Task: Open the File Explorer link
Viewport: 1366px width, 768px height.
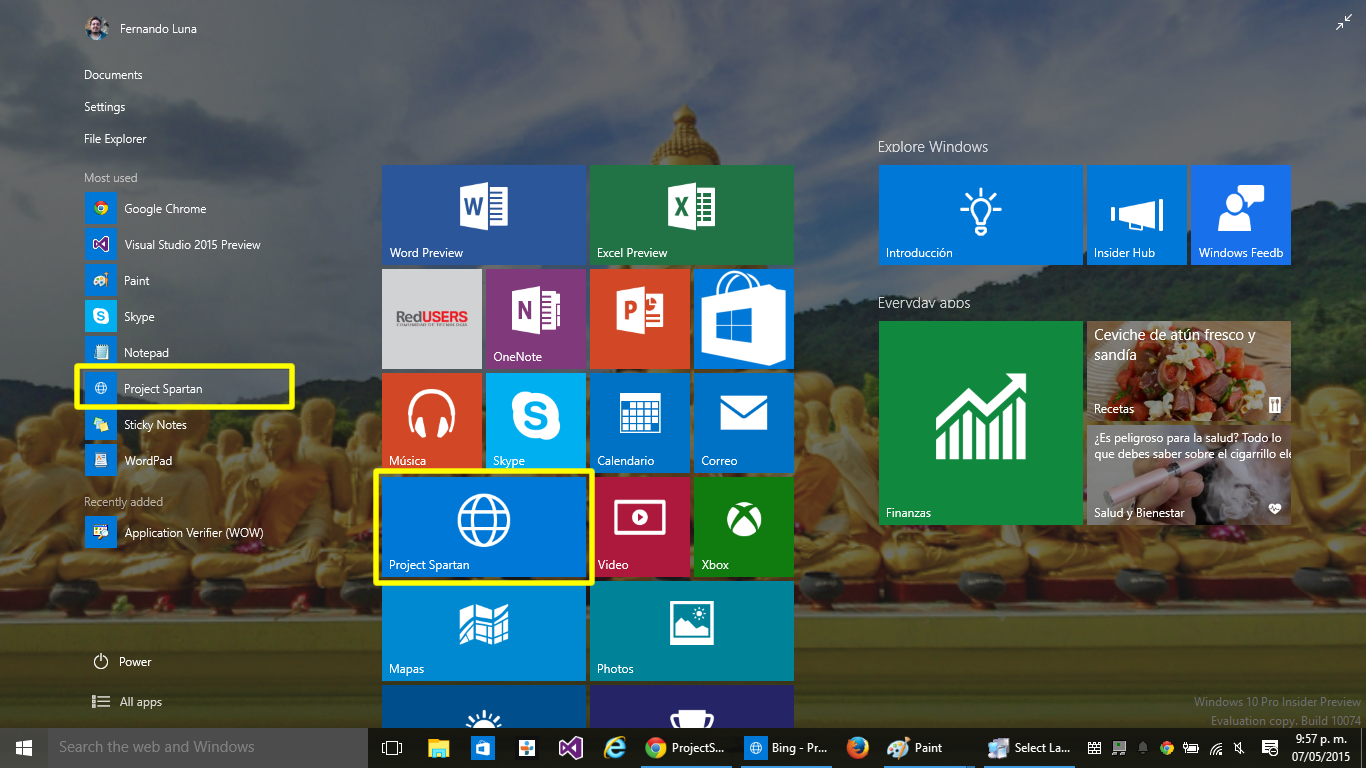Action: (x=115, y=139)
